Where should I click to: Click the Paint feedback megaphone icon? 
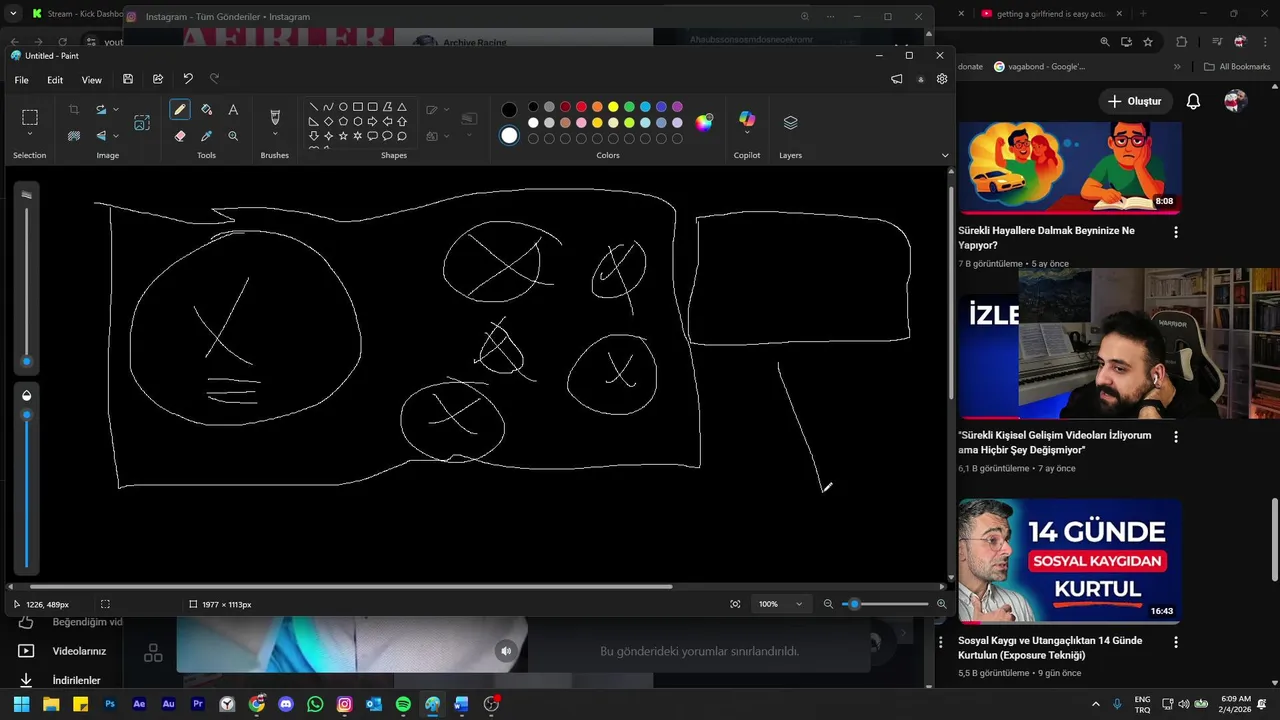897,79
